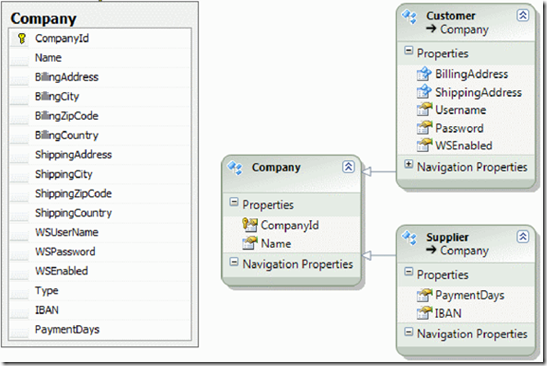Screen dimensions: 547x366
Task: Collapse the Properties section of Supplier entity
Action: tap(409, 272)
